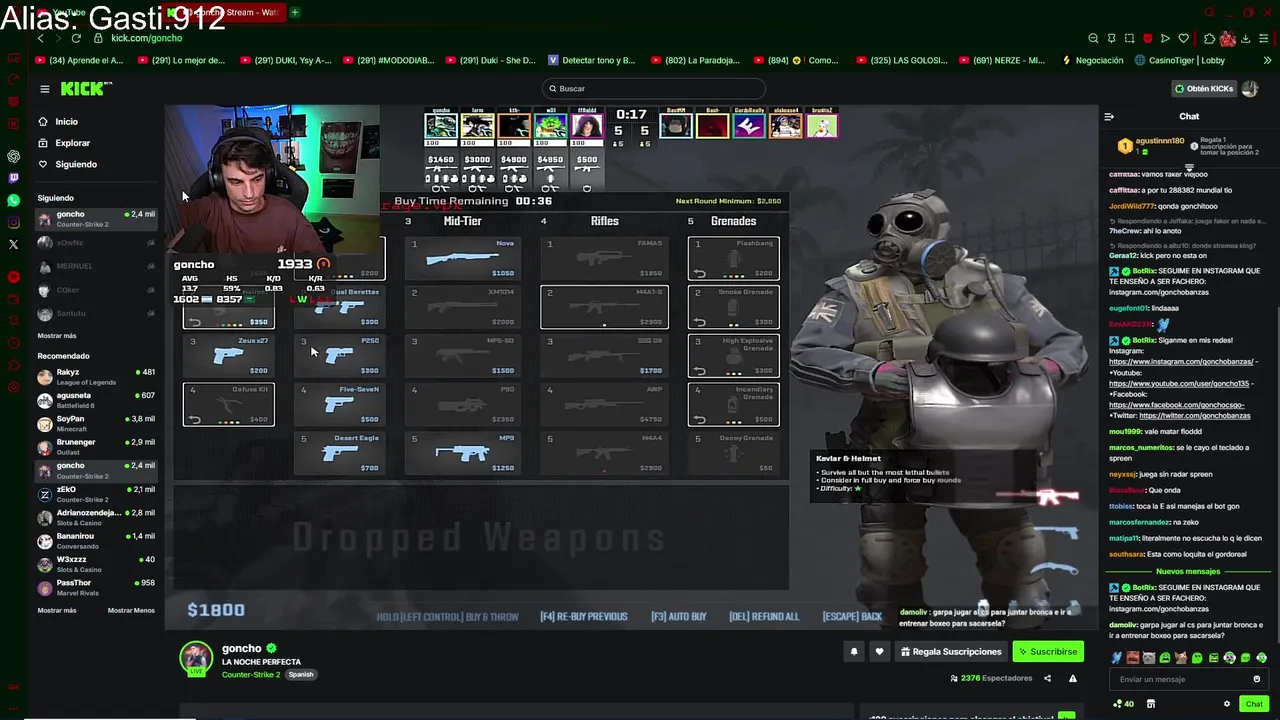Report the stream with warning icon
Image resolution: width=1280 pixels, height=720 pixels.
click(1072, 678)
